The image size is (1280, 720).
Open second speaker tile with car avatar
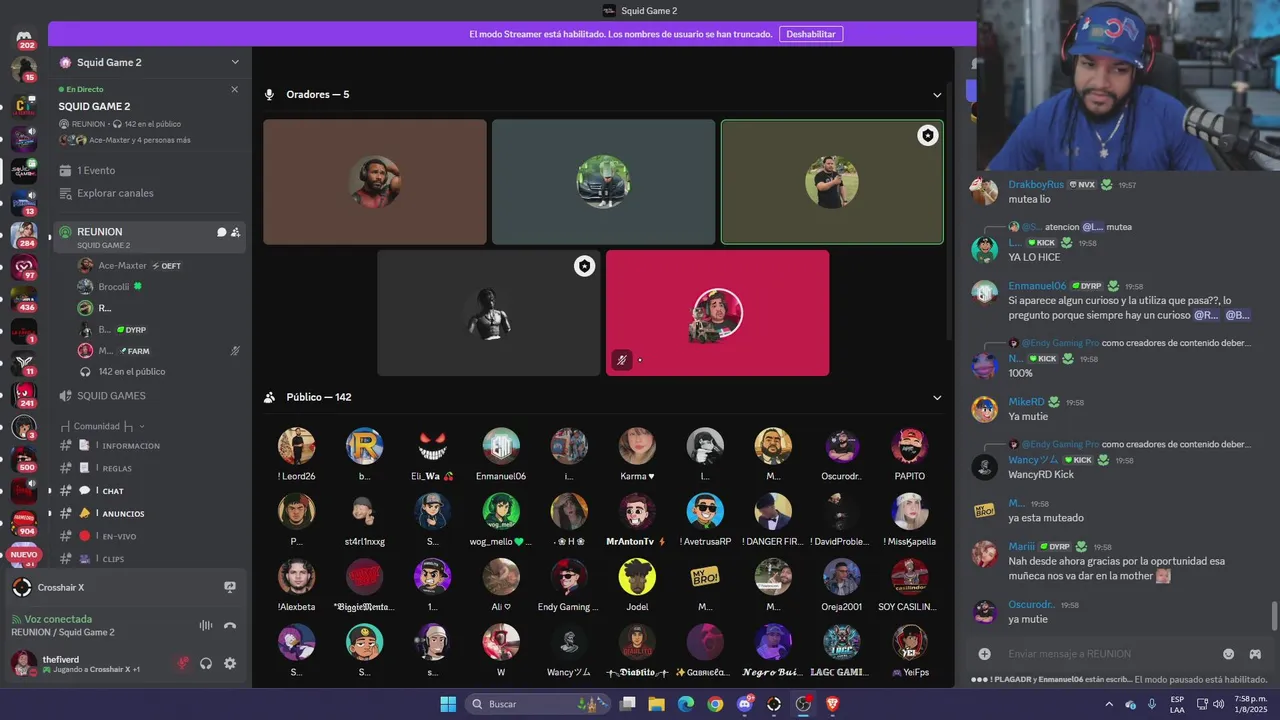603,182
